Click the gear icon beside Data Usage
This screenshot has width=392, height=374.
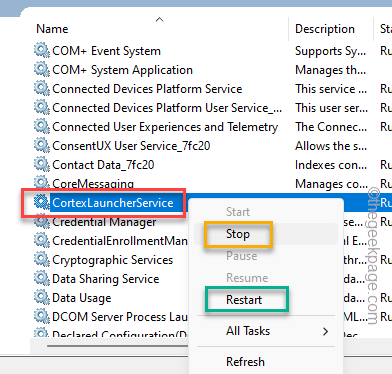coord(42,298)
